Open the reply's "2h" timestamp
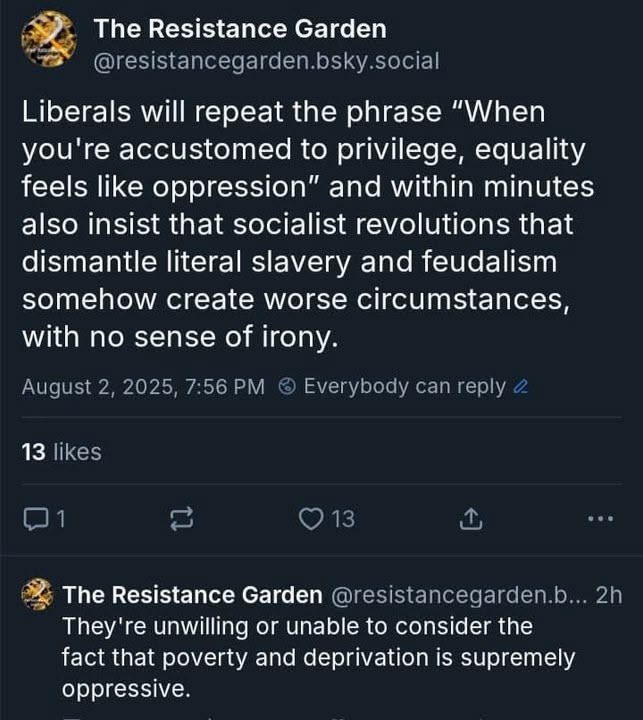The image size is (643, 720). [x=608, y=595]
